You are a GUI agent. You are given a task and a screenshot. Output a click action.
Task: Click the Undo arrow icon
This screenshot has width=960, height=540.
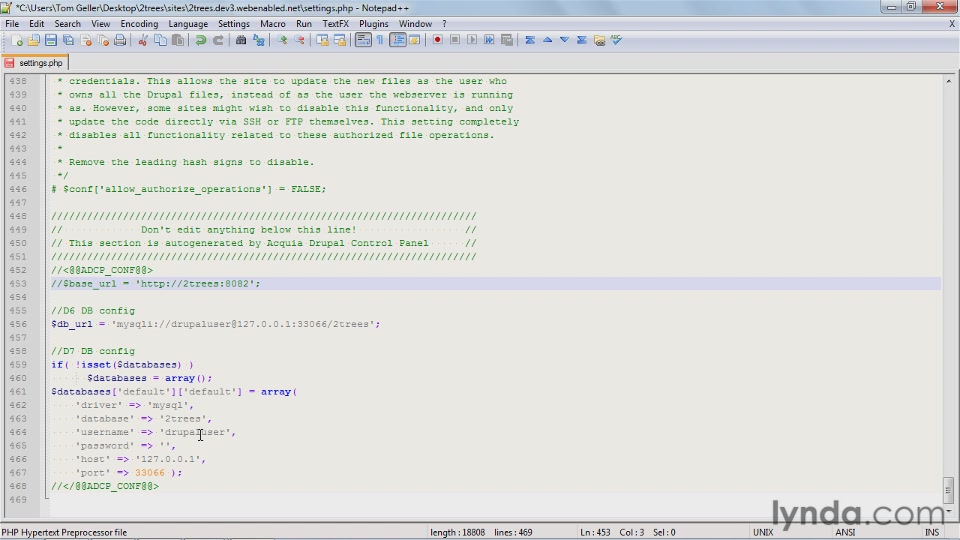coord(200,40)
